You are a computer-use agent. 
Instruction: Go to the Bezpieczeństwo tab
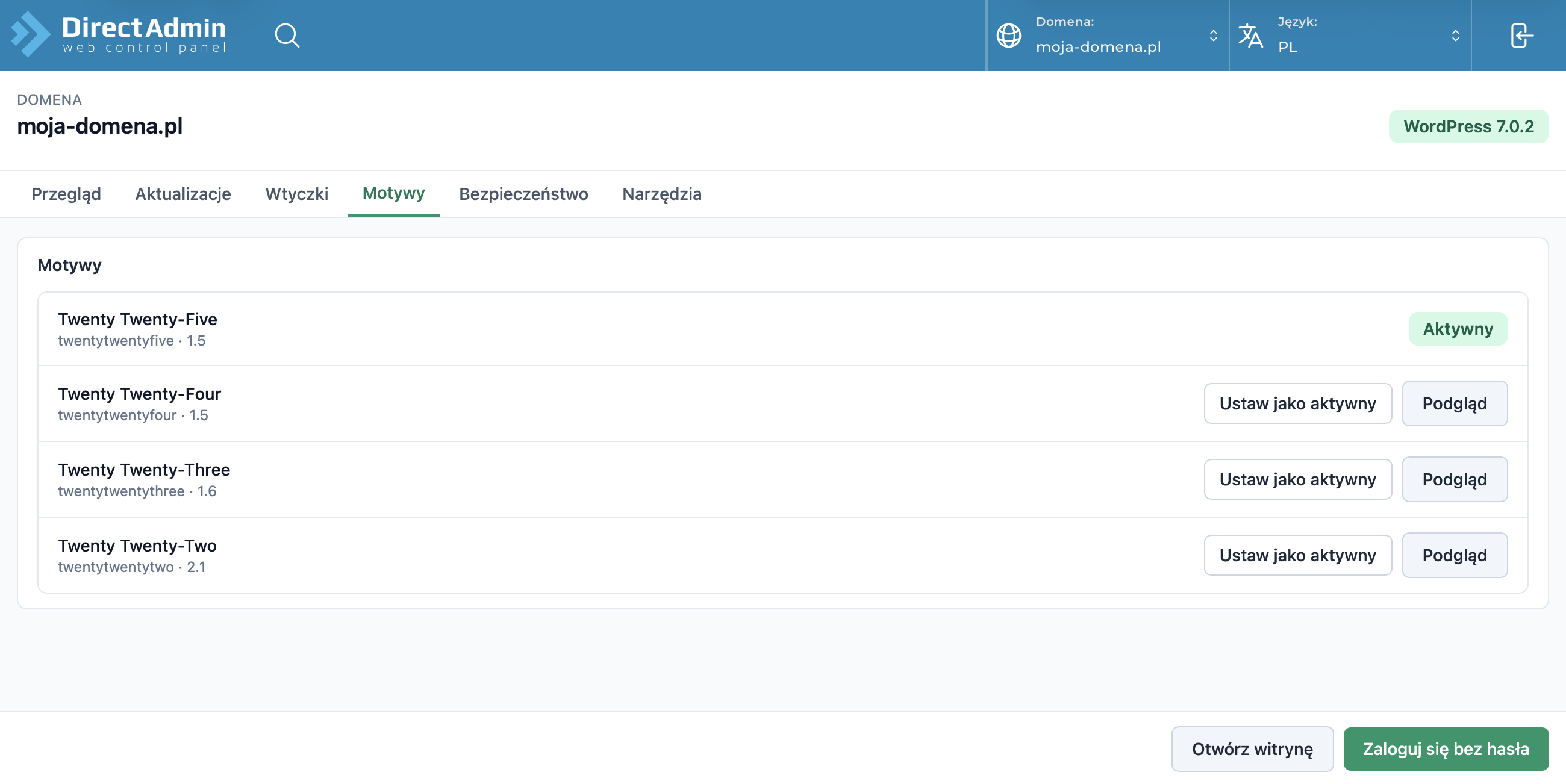523,194
